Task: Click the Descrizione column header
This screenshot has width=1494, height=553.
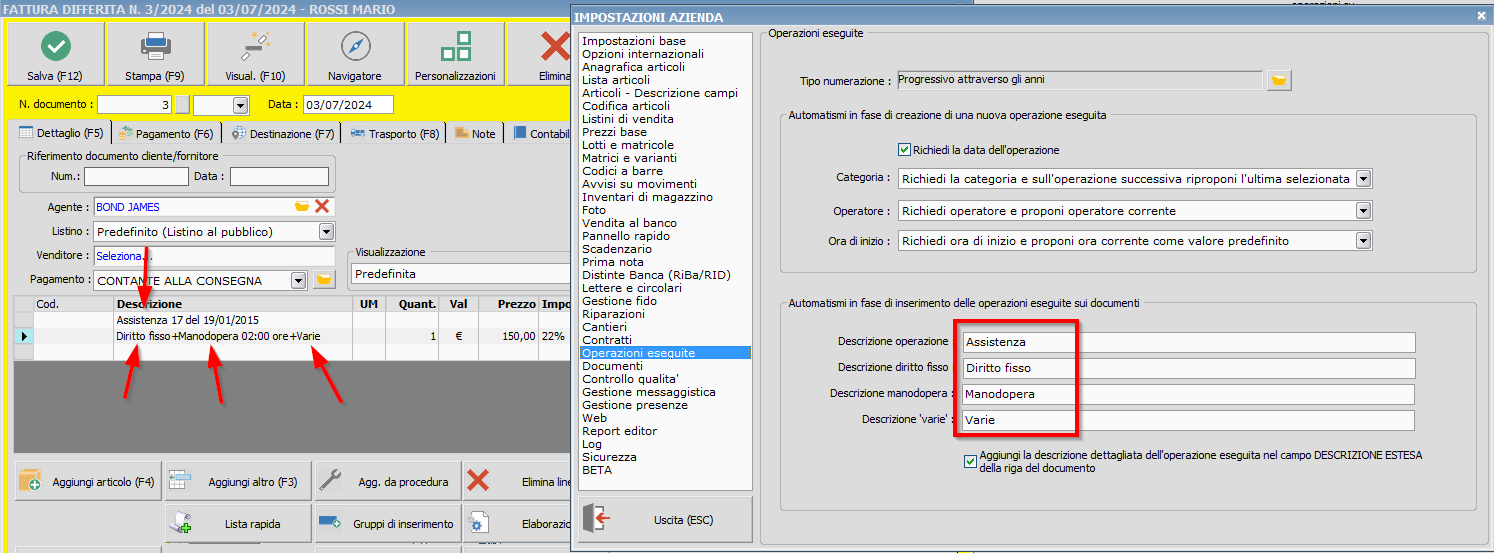Action: coord(233,304)
